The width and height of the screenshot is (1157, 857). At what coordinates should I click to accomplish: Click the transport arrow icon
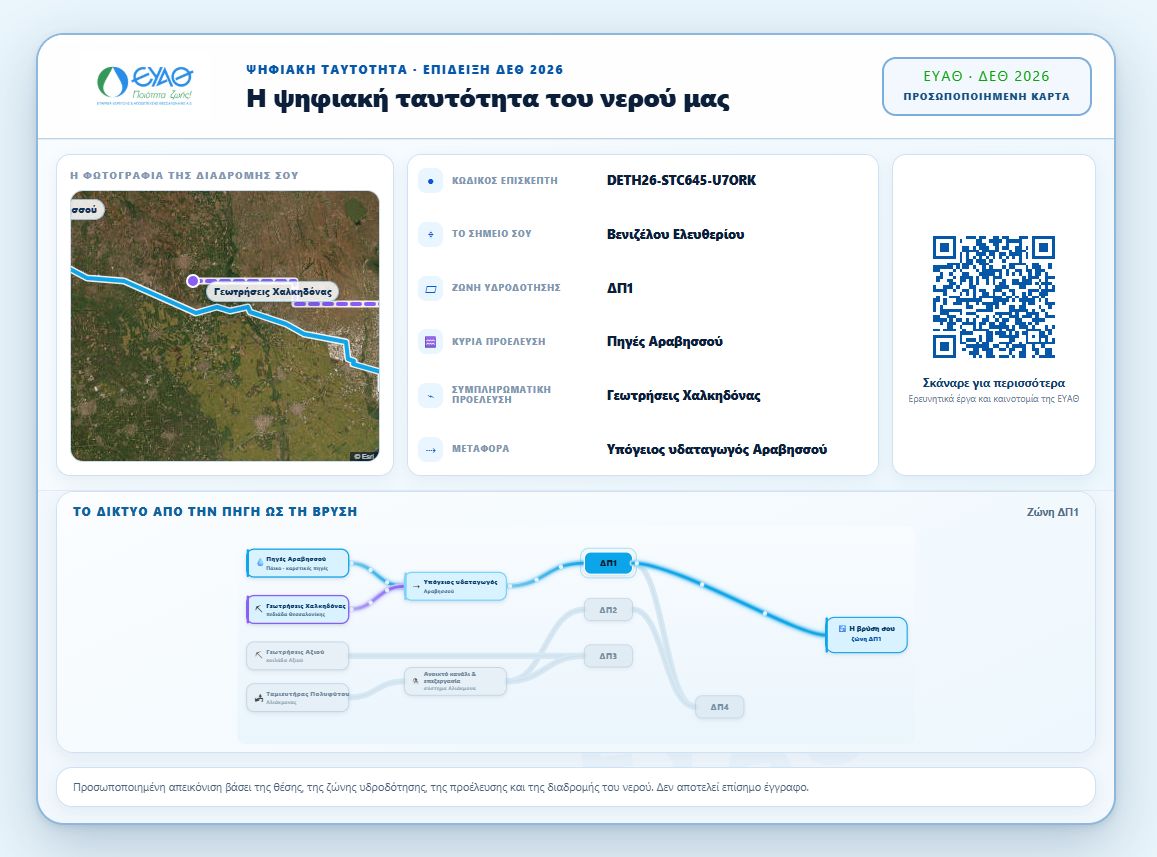430,449
